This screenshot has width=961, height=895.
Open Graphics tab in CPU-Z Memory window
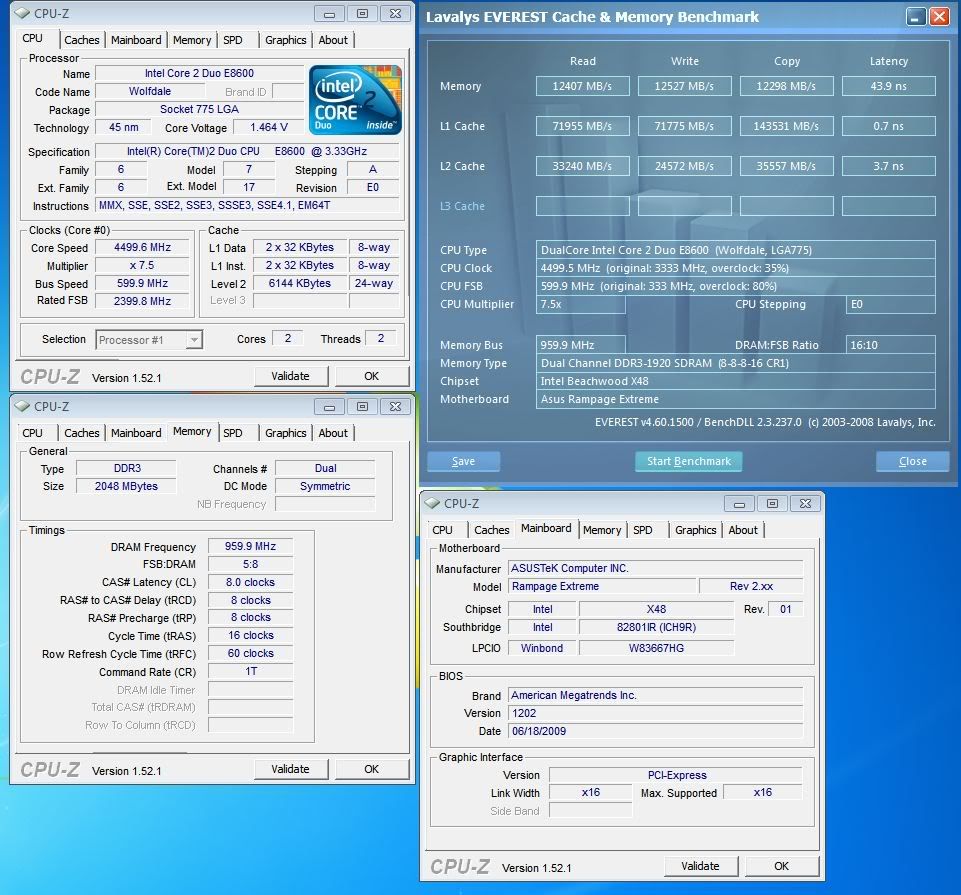coord(286,433)
